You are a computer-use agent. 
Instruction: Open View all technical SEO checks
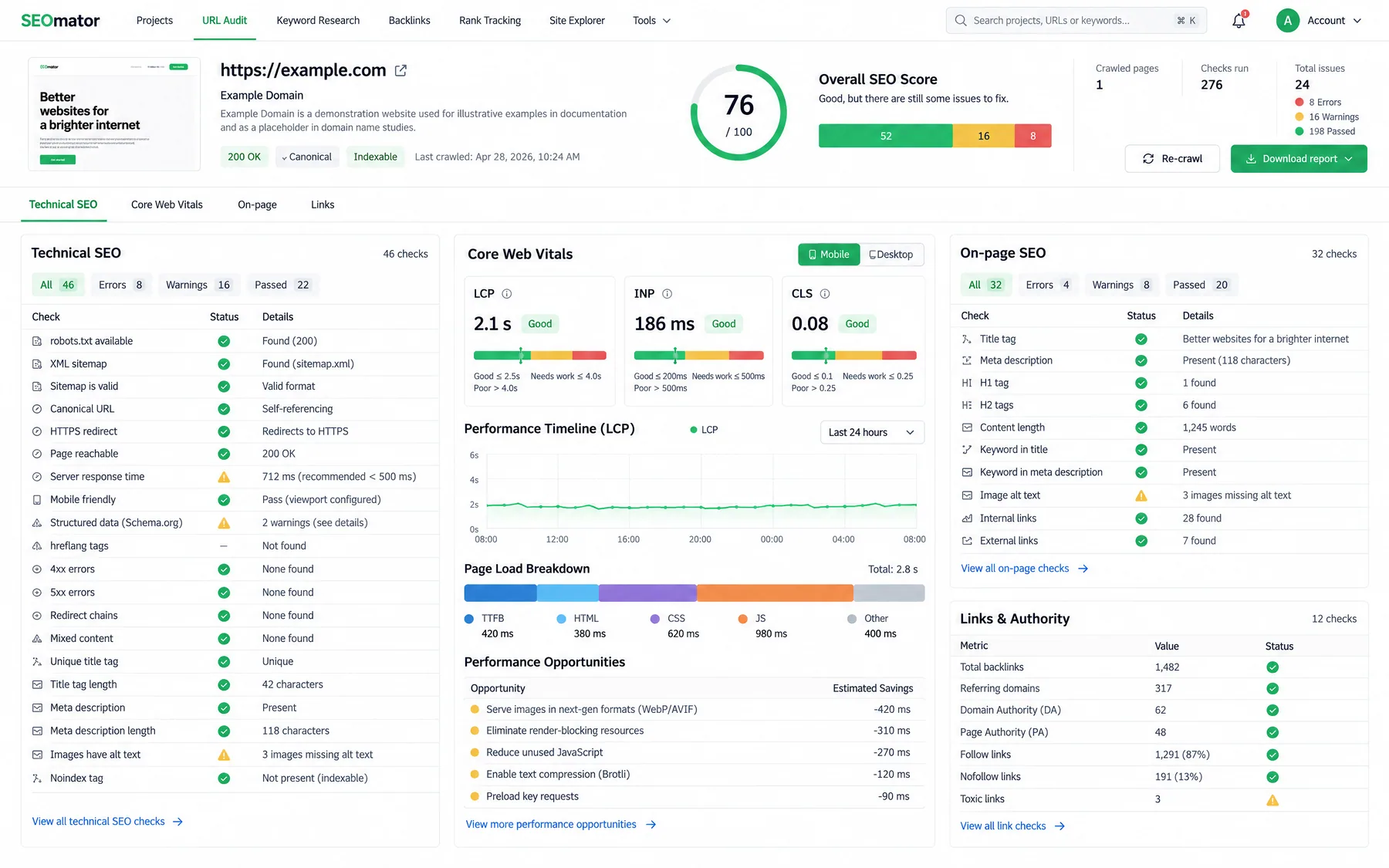[107, 822]
